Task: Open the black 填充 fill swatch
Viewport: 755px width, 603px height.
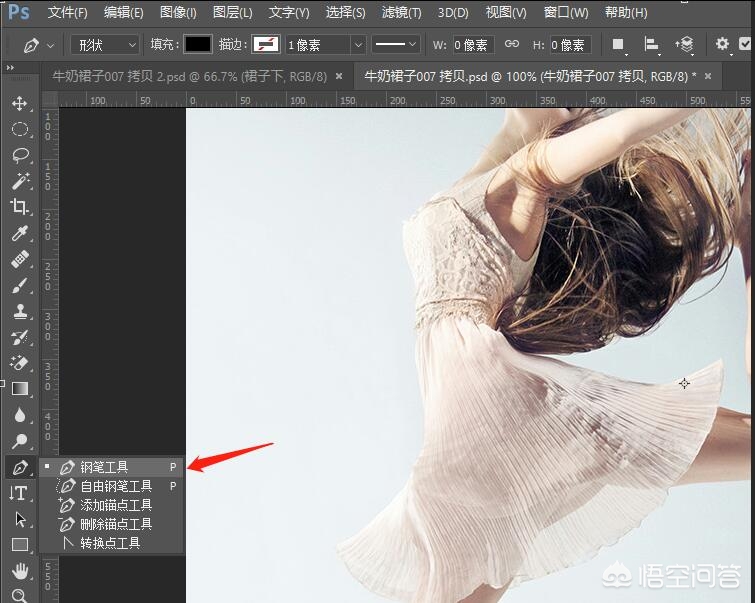Action: tap(198, 44)
